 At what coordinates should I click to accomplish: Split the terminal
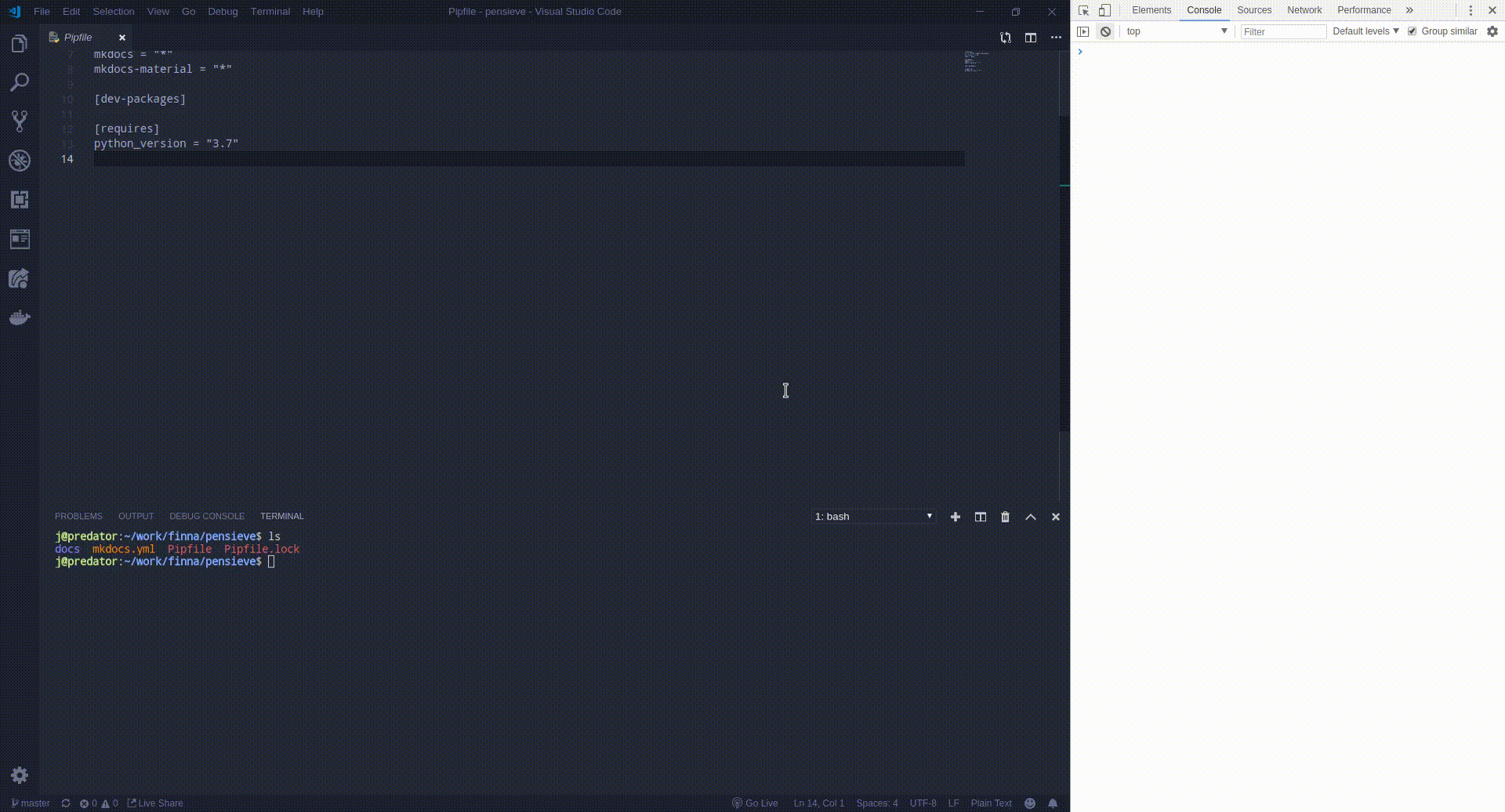pyautogui.click(x=981, y=517)
